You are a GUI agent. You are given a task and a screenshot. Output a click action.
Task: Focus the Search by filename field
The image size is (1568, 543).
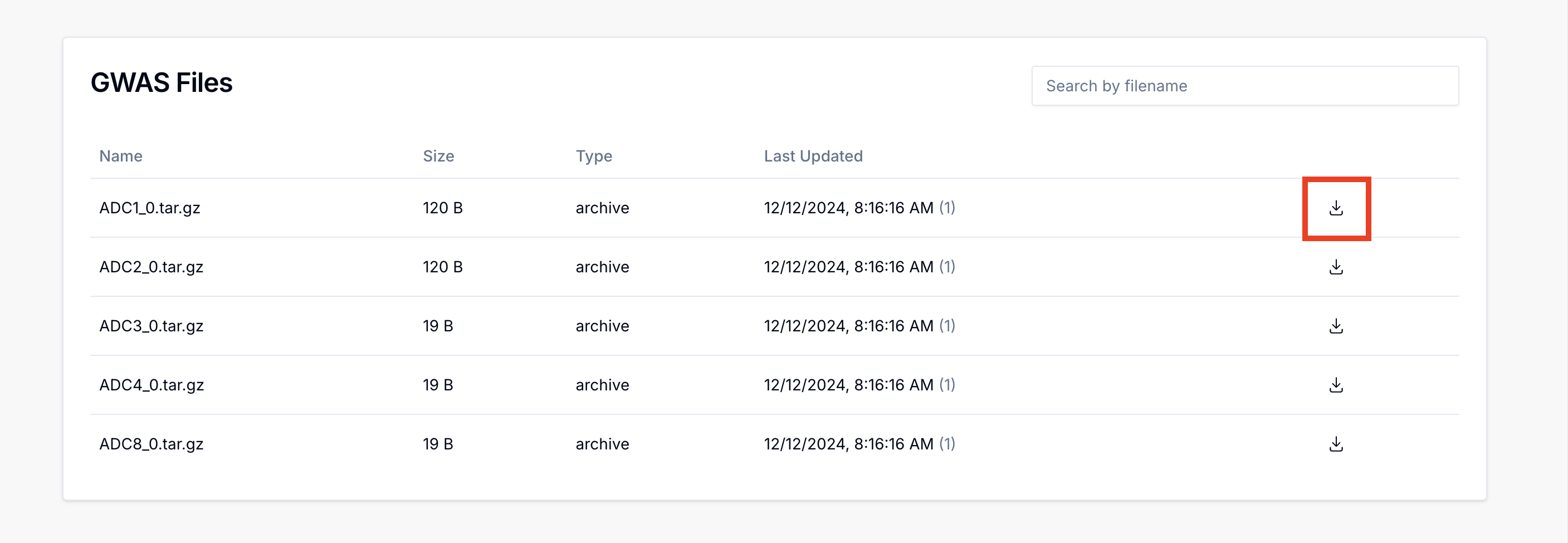coord(1244,86)
